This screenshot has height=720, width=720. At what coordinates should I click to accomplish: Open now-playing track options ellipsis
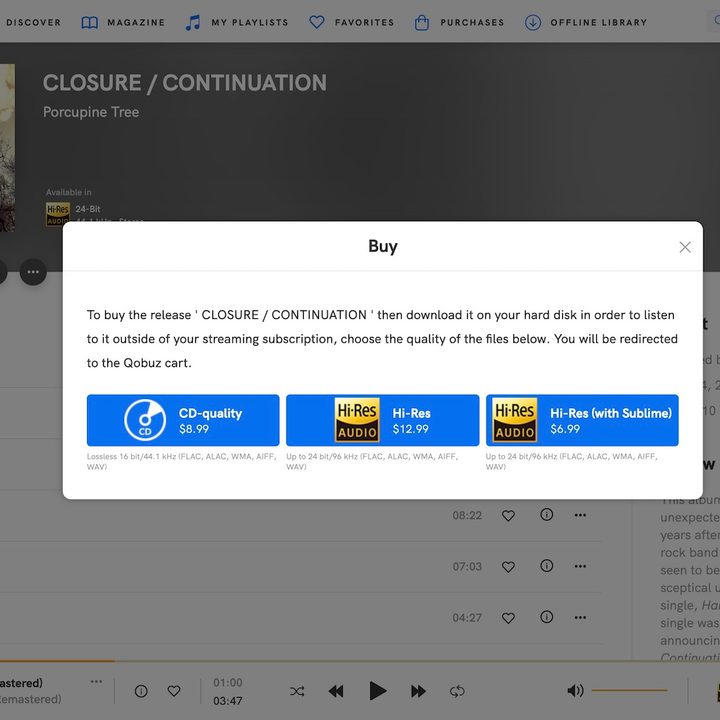click(96, 681)
